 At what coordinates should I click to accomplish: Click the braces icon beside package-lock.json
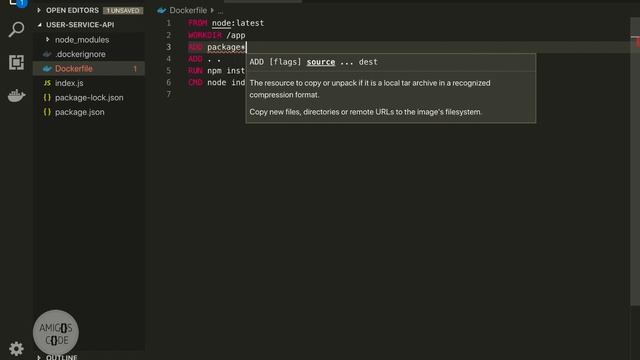pos(47,98)
